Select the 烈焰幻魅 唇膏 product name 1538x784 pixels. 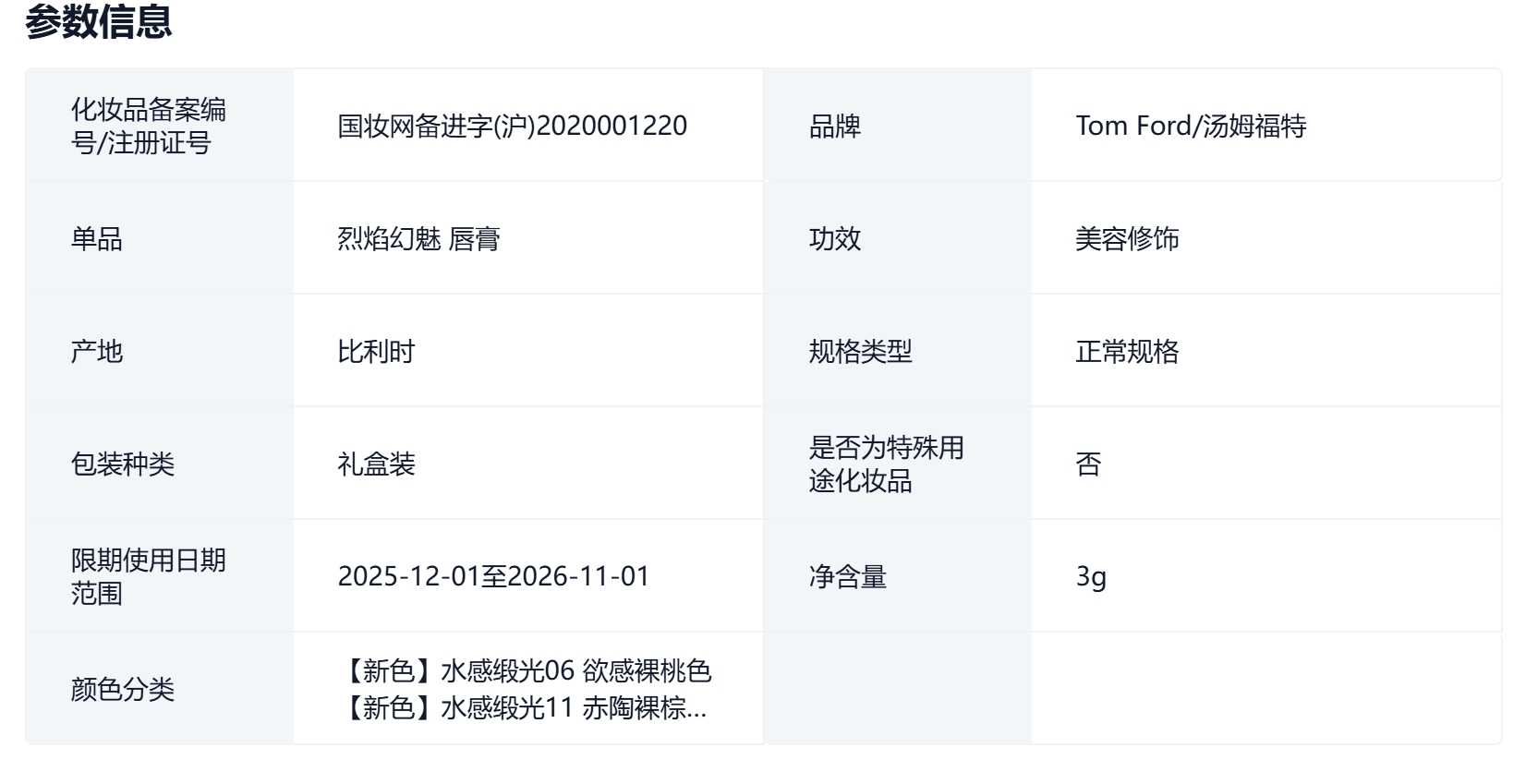pyautogui.click(x=418, y=239)
